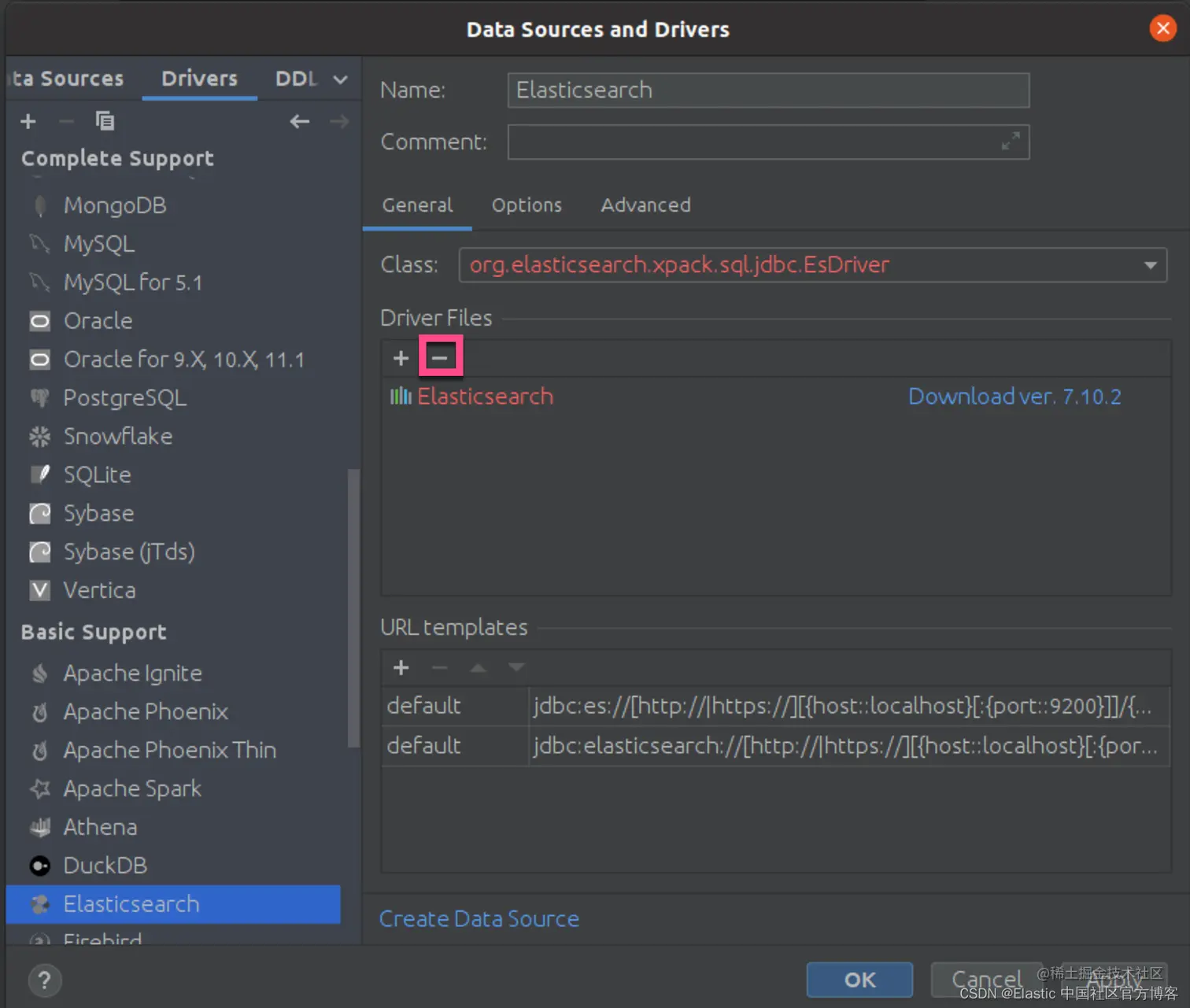The width and height of the screenshot is (1190, 1008).
Task: Navigate forward with the right arrow icon
Action: [x=338, y=121]
